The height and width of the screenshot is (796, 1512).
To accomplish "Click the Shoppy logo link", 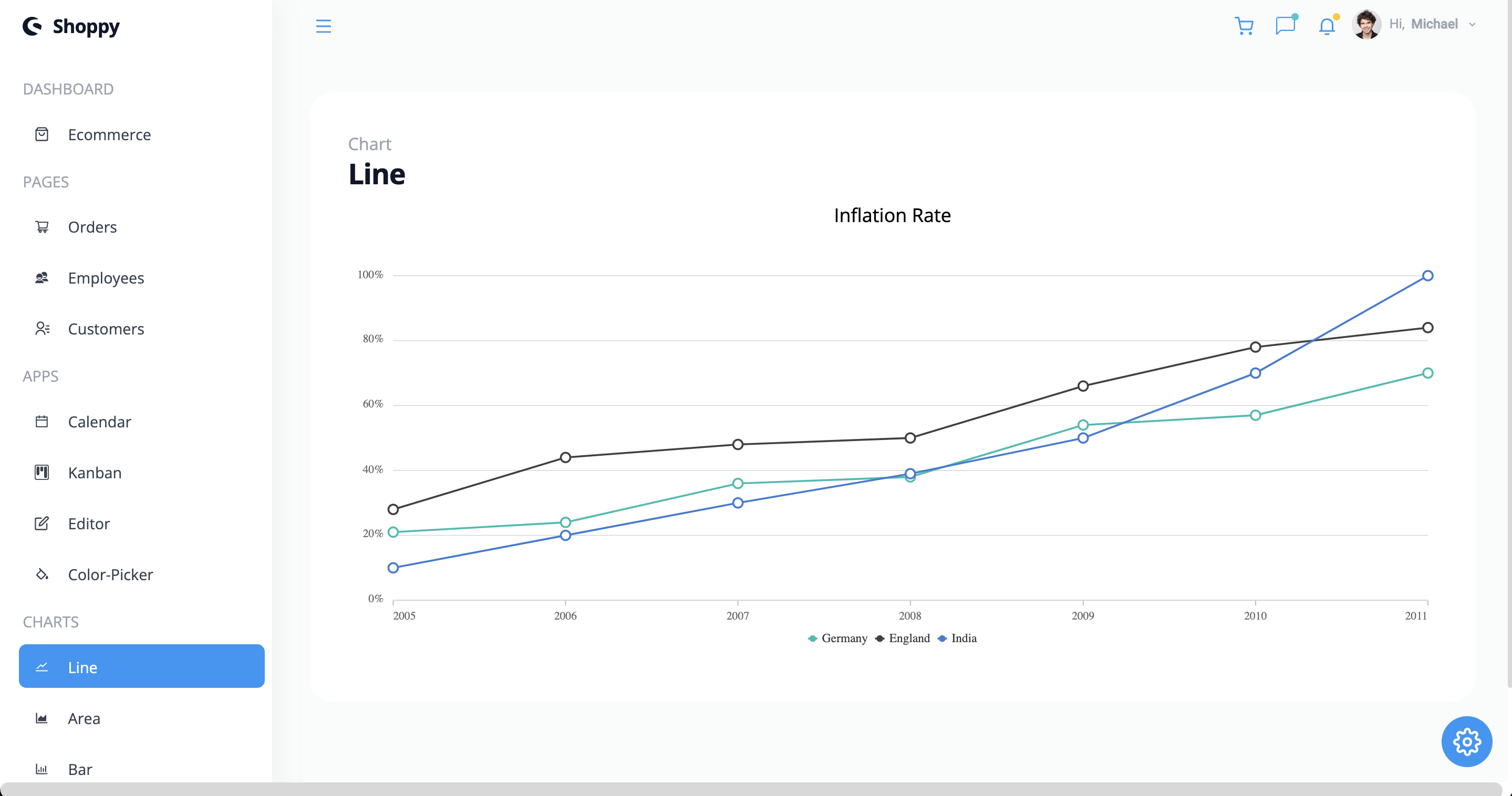I will click(71, 26).
